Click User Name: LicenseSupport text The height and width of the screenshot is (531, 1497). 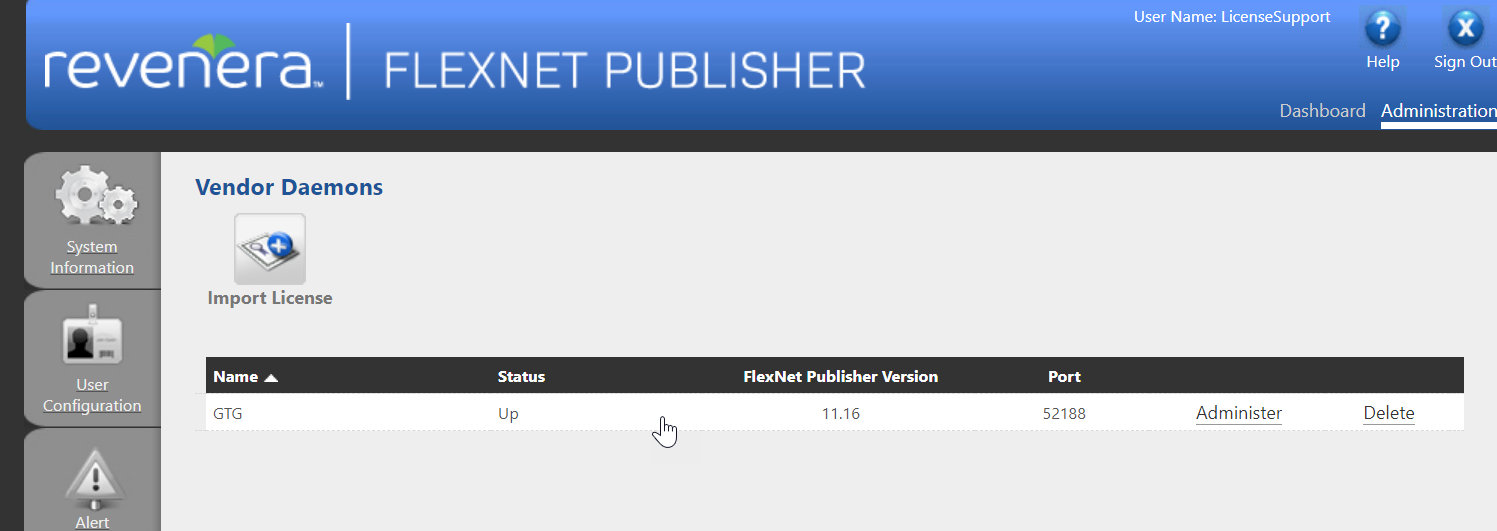click(x=1232, y=17)
